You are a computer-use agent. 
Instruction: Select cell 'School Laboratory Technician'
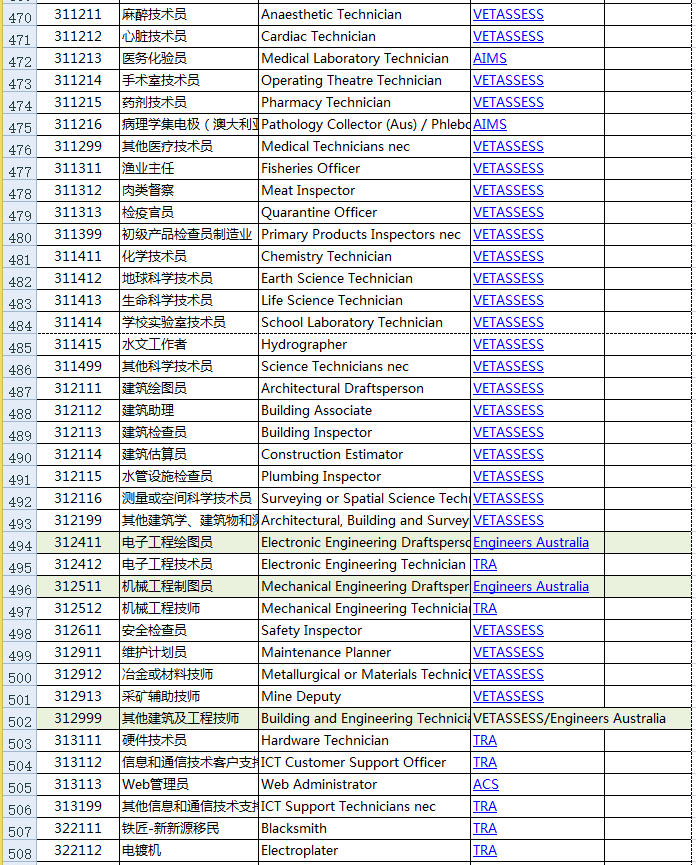point(364,323)
